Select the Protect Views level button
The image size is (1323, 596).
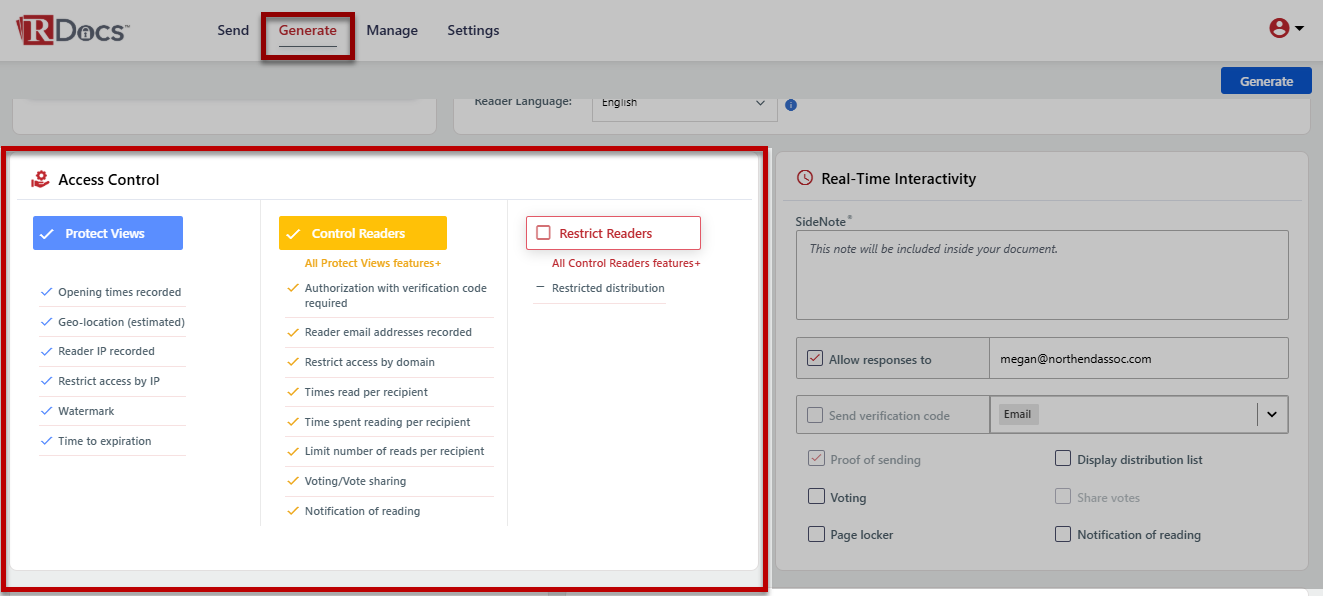(108, 233)
